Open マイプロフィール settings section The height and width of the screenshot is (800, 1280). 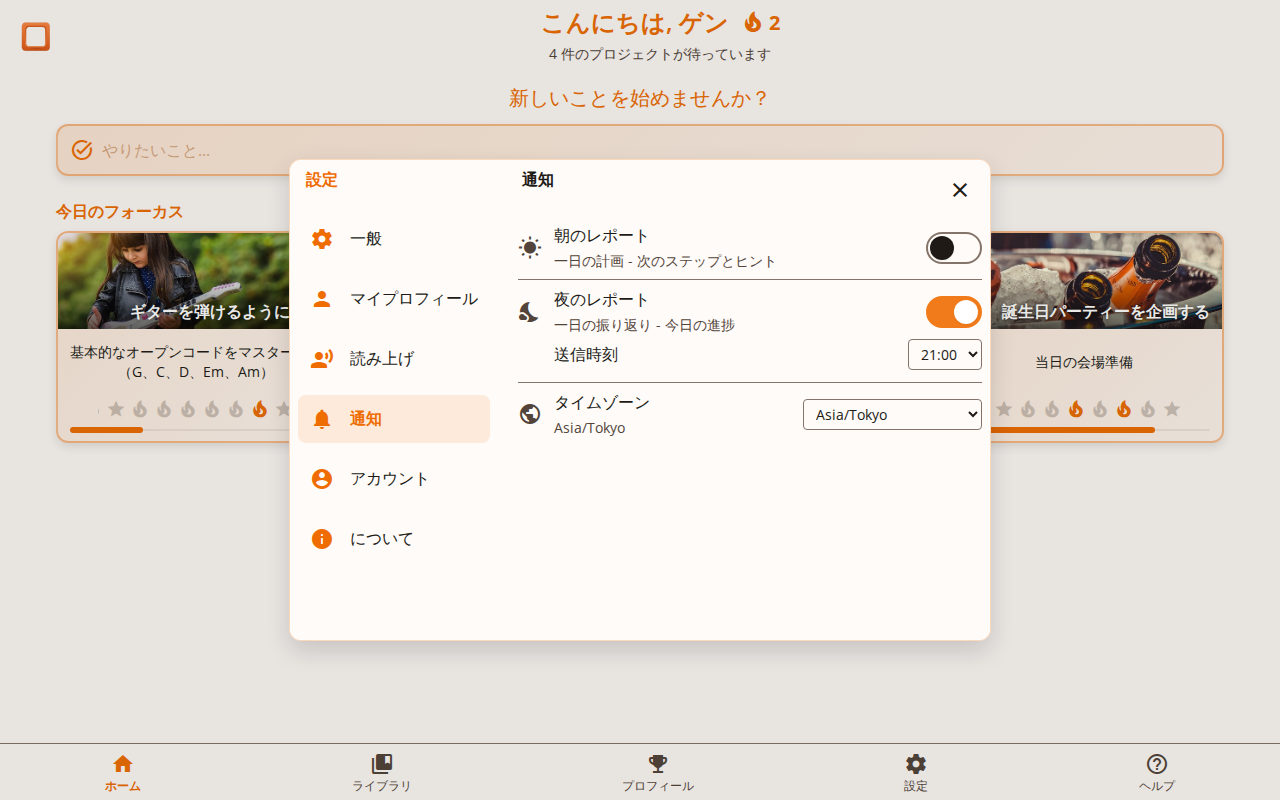pyautogui.click(x=394, y=299)
